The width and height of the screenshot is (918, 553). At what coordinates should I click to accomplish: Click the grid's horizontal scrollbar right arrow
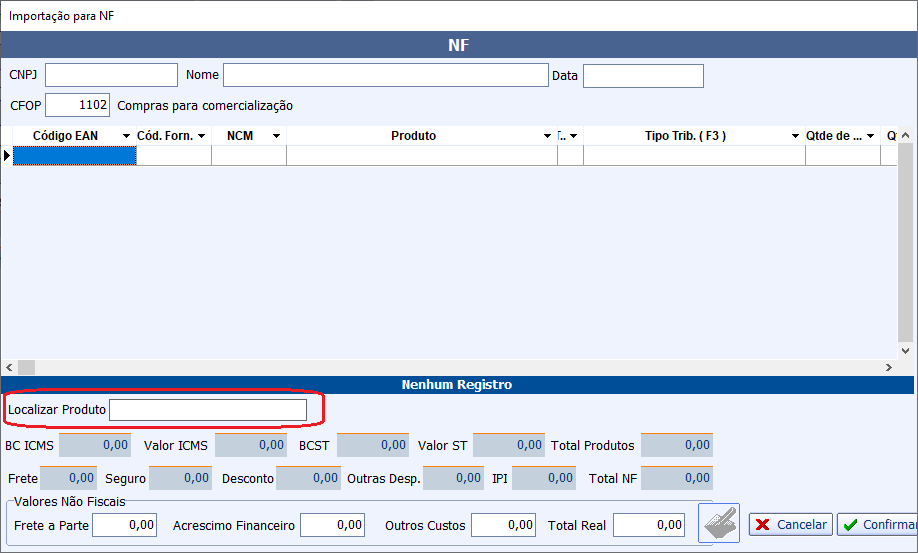(889, 368)
